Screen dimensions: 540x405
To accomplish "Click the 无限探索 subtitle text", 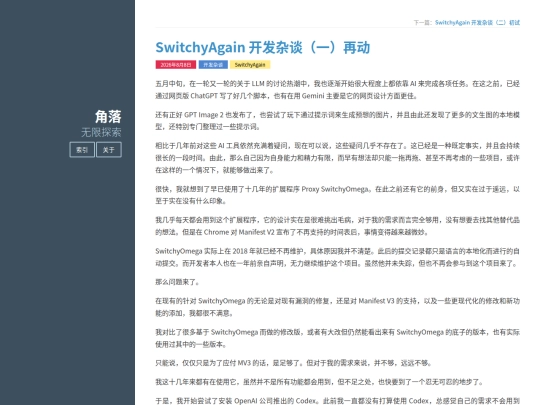I will (101, 132).
